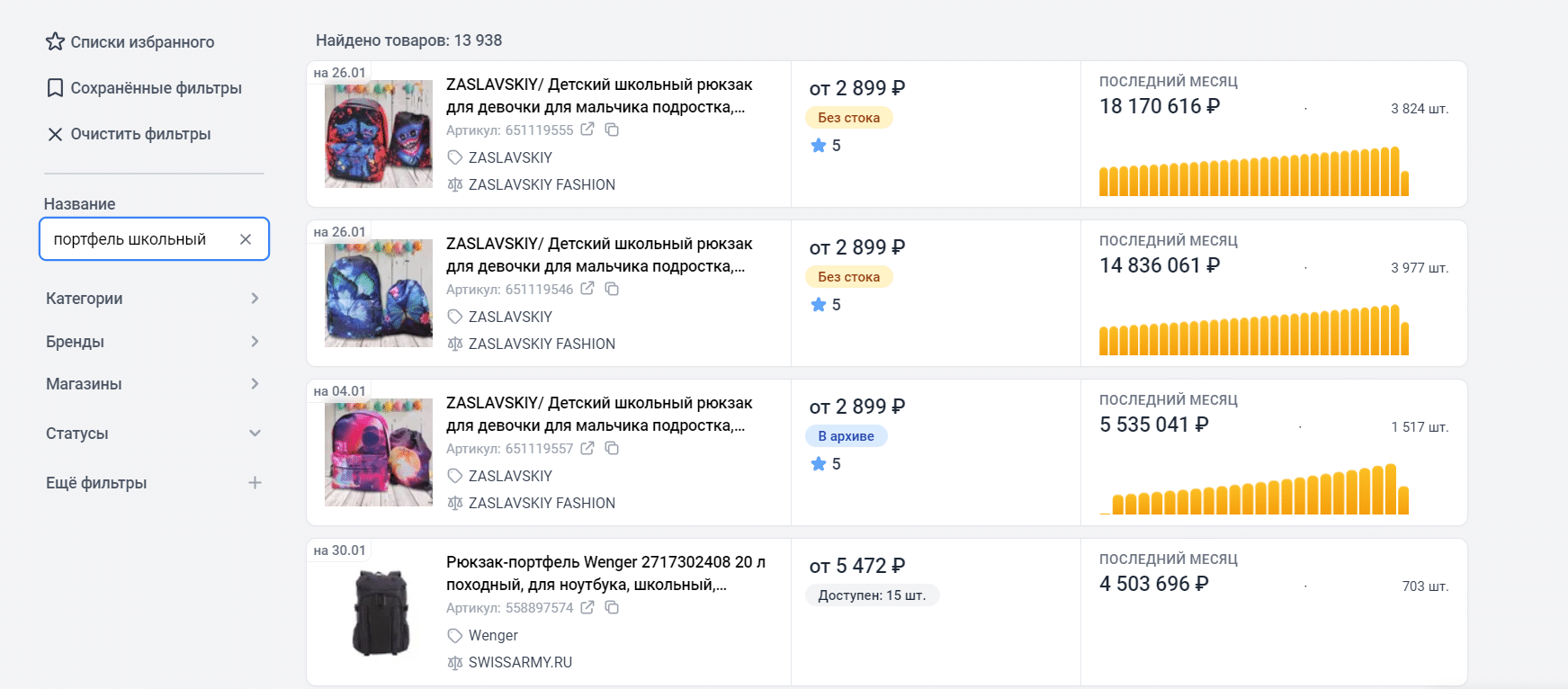
Task: Open external link for article 558897574
Action: pos(587,607)
